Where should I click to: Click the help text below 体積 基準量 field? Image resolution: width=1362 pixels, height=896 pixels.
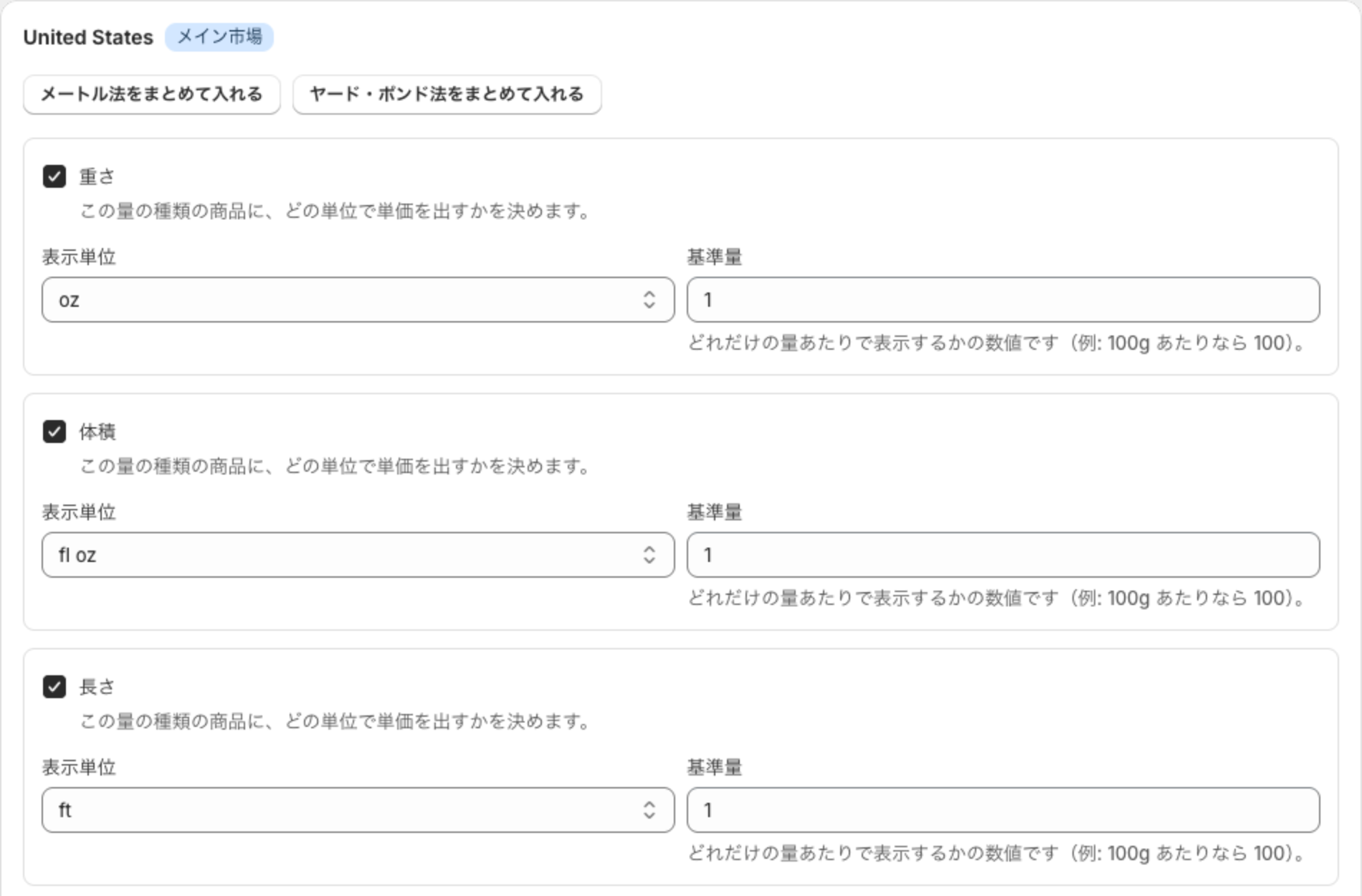998,599
